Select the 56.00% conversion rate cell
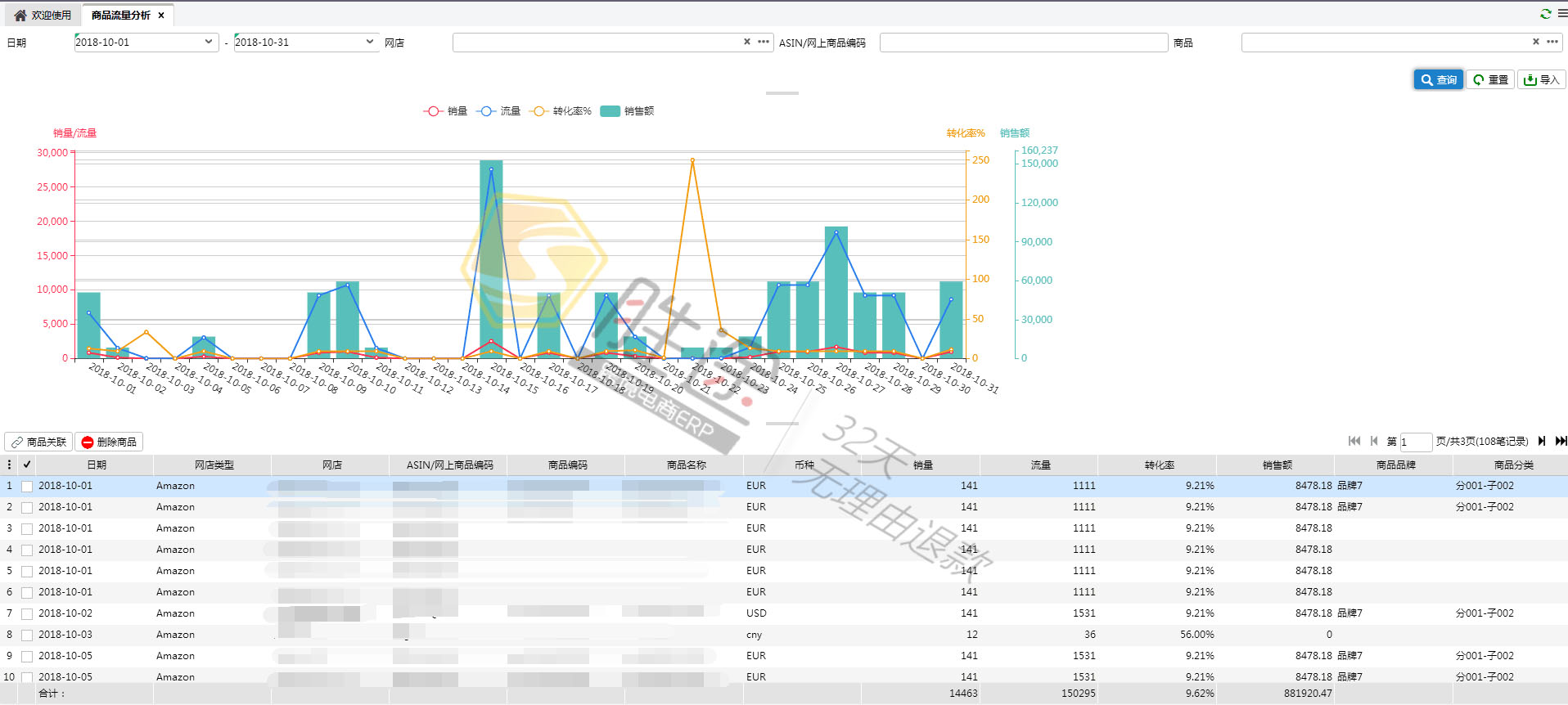1568x705 pixels. (1157, 635)
